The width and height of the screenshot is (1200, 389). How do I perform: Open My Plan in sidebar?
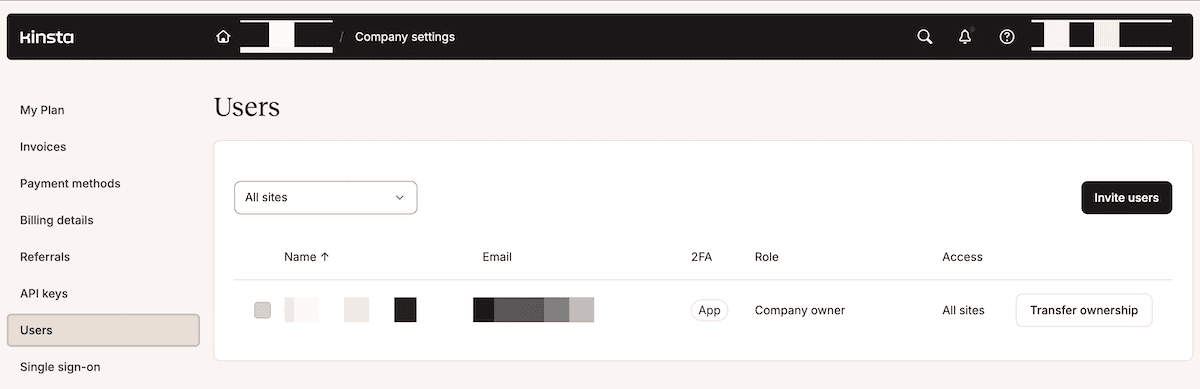point(42,110)
